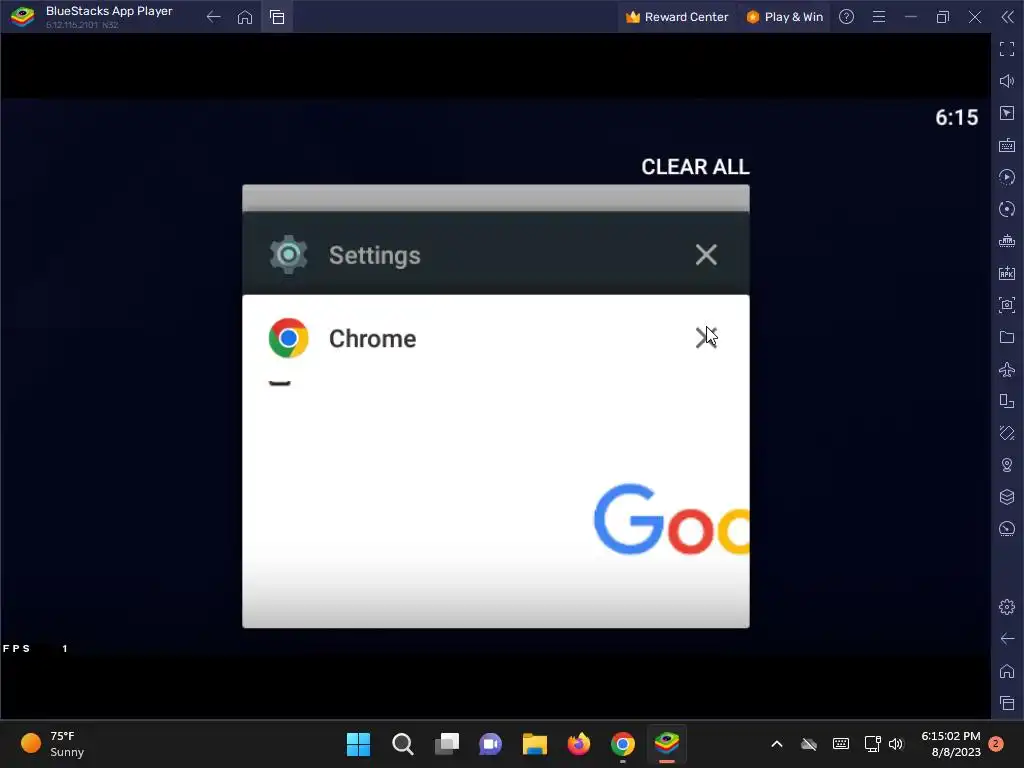Screen dimensions: 1024x768
Task: Open File Explorer from taskbar
Action: tap(535, 744)
